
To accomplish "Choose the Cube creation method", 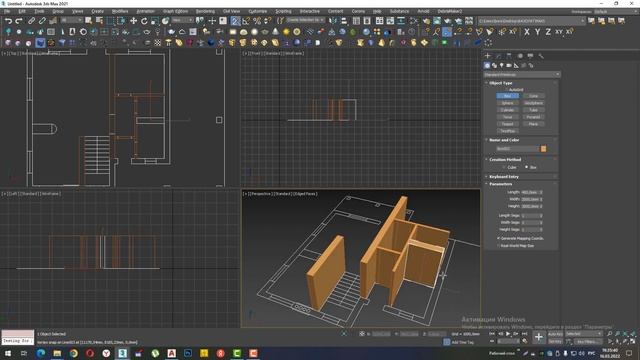I will tap(504, 167).
